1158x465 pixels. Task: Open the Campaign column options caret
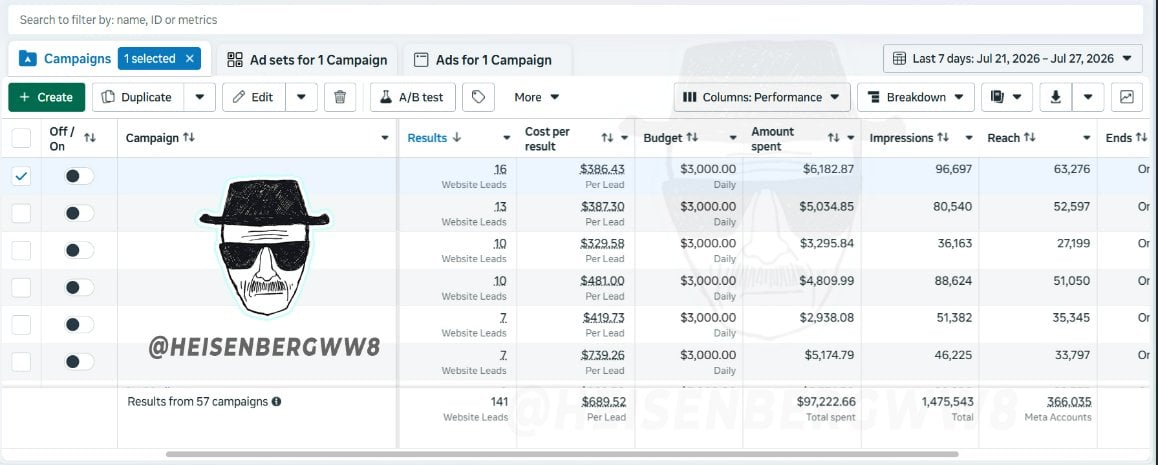[385, 138]
